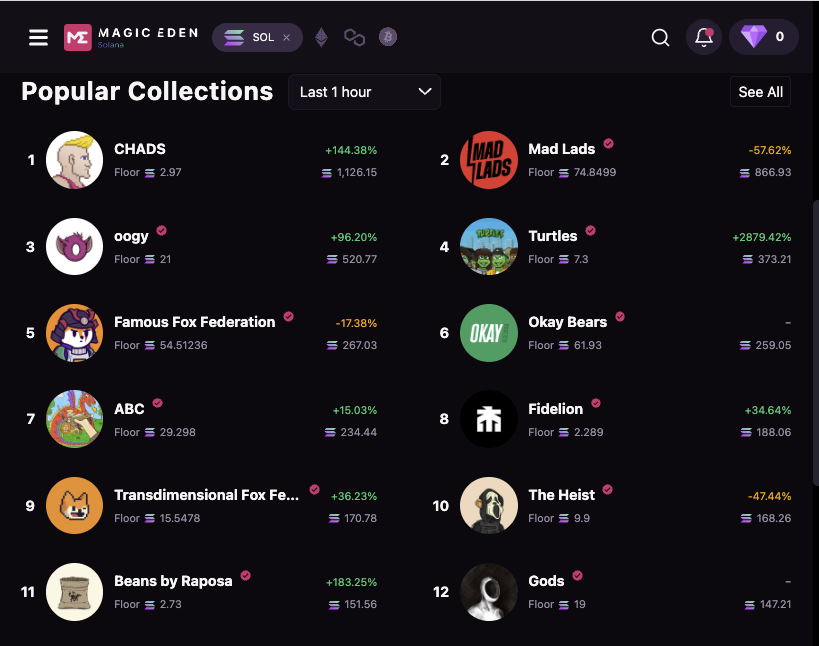Image resolution: width=819 pixels, height=646 pixels.
Task: Click the Magic Eden logo
Action: (x=131, y=38)
